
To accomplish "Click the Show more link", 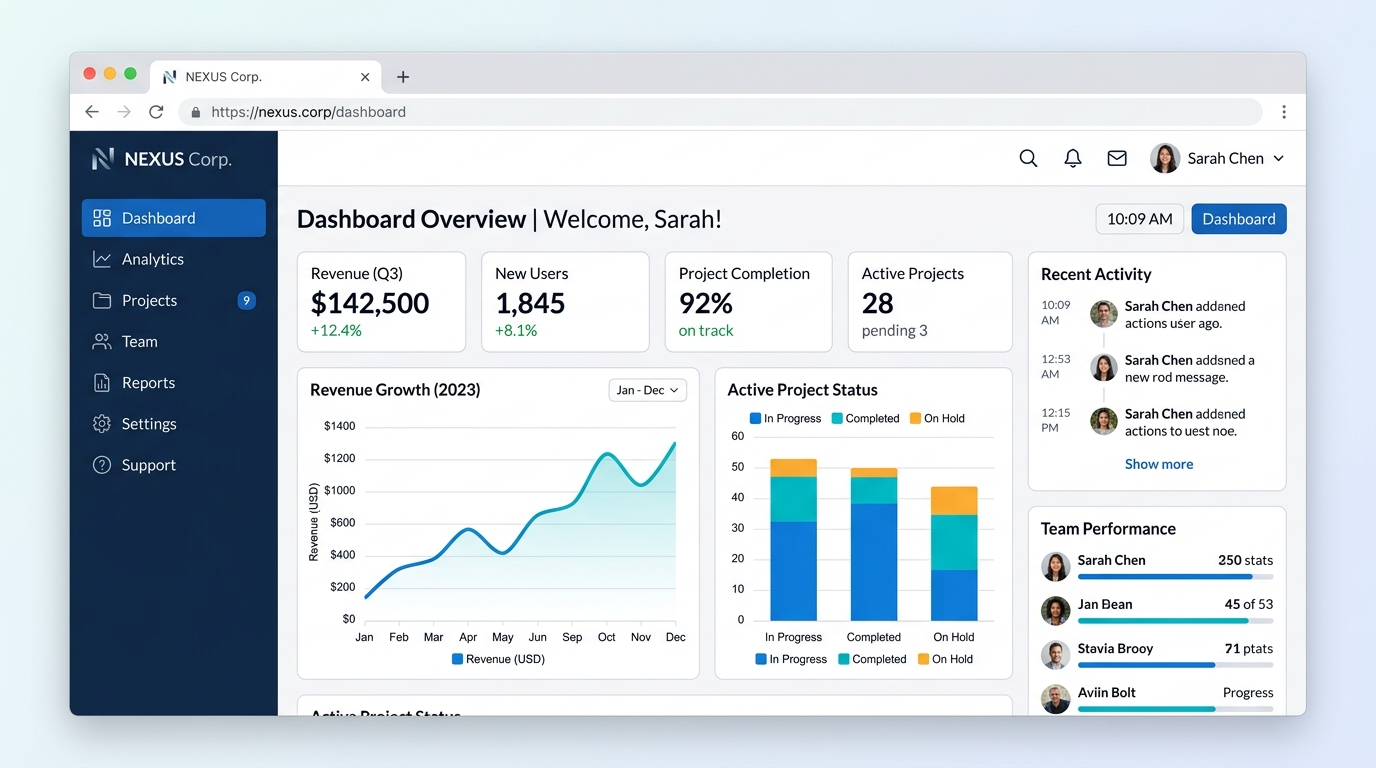I will tap(1159, 464).
